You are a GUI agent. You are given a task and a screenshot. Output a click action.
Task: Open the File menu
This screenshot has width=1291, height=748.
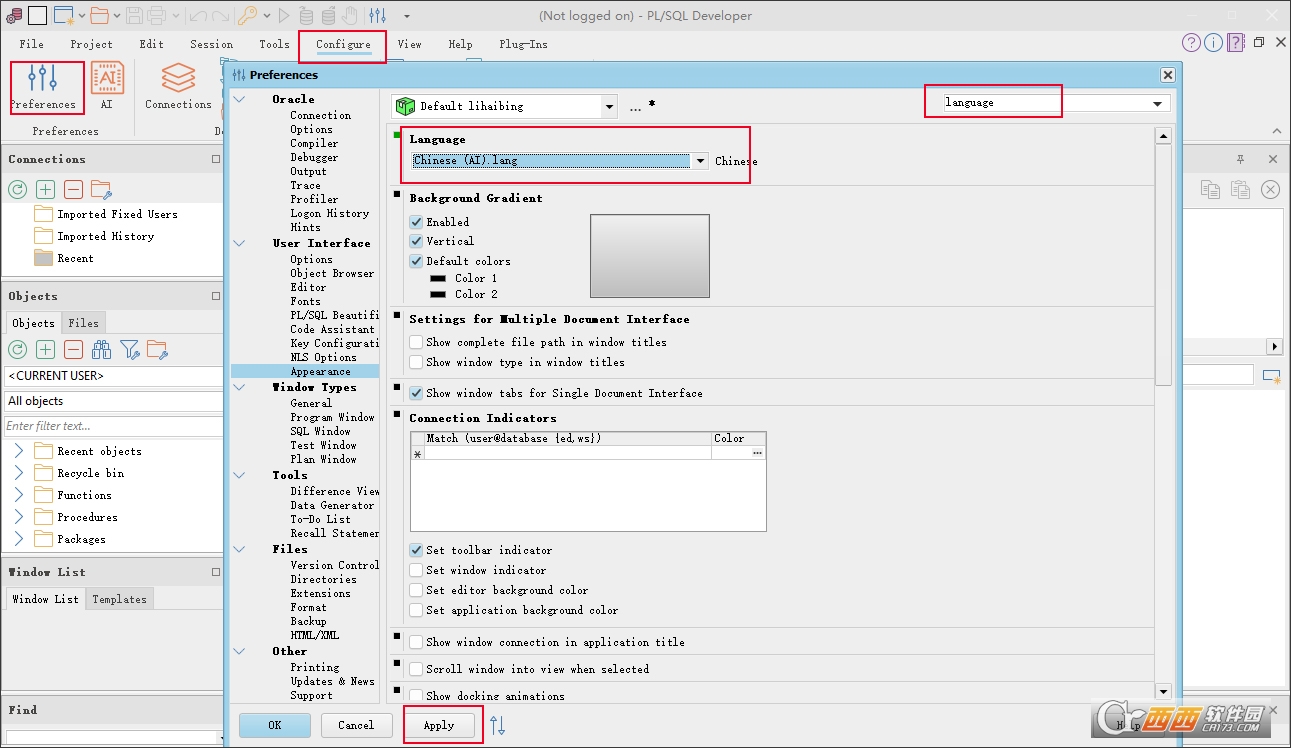click(x=31, y=44)
